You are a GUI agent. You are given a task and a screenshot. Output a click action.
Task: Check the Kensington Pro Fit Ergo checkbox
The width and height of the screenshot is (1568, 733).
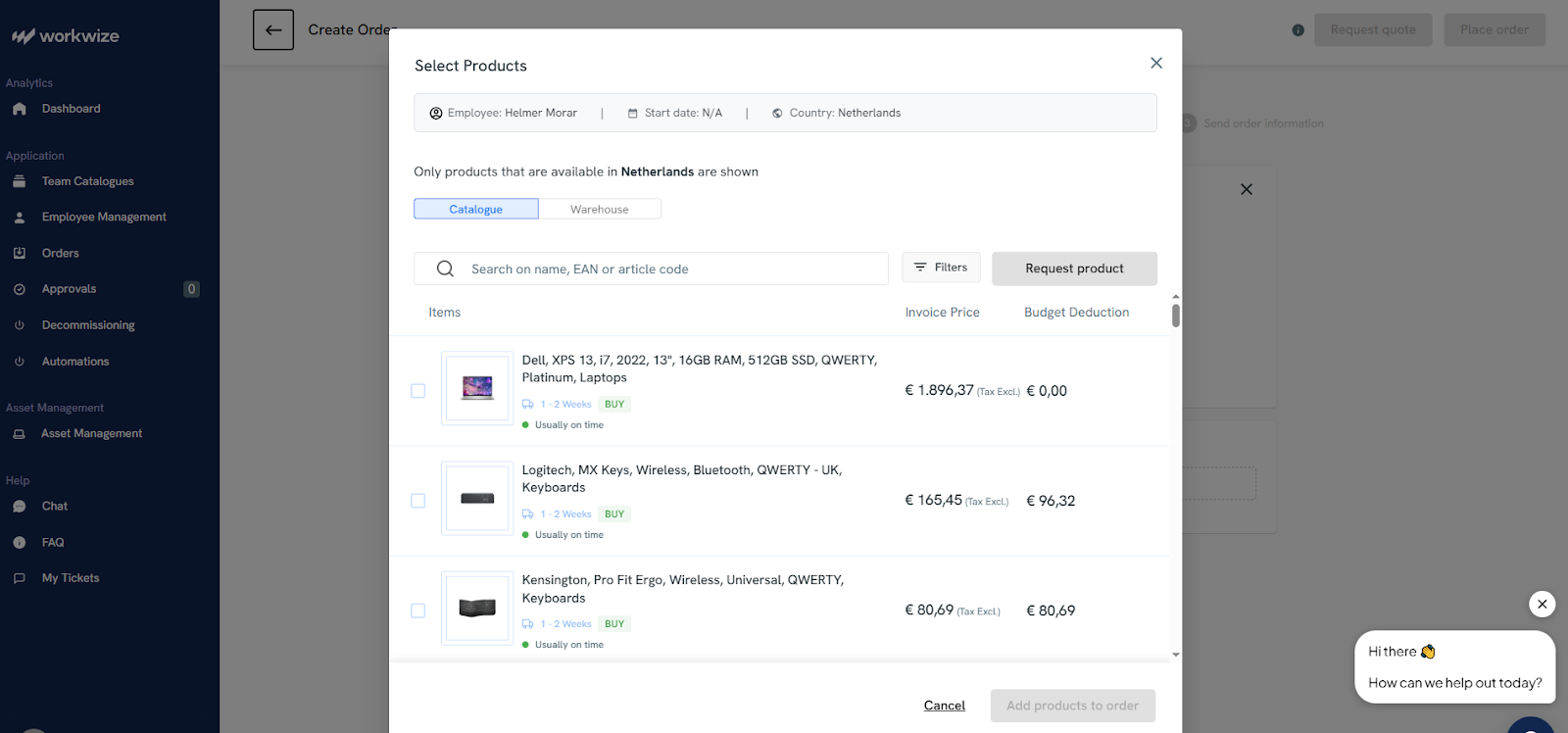418,611
